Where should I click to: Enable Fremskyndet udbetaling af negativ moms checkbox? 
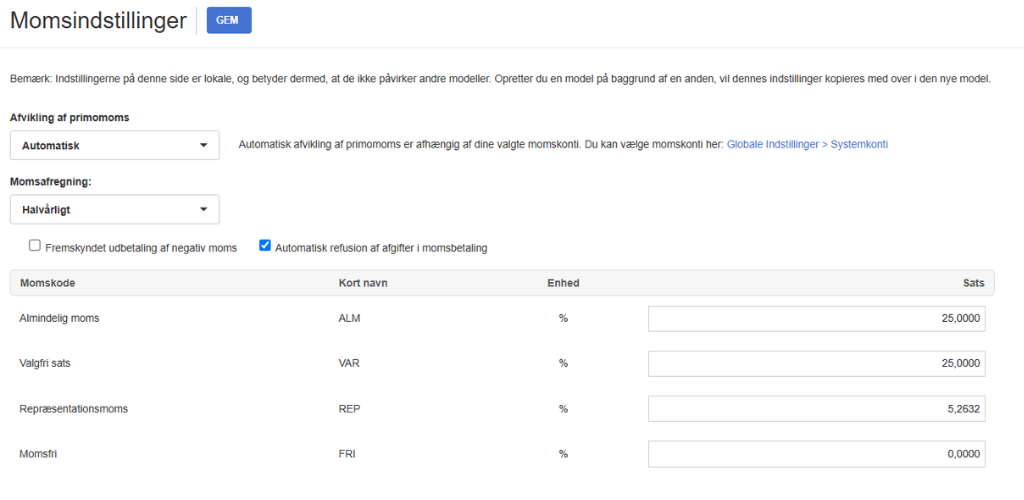click(x=35, y=246)
